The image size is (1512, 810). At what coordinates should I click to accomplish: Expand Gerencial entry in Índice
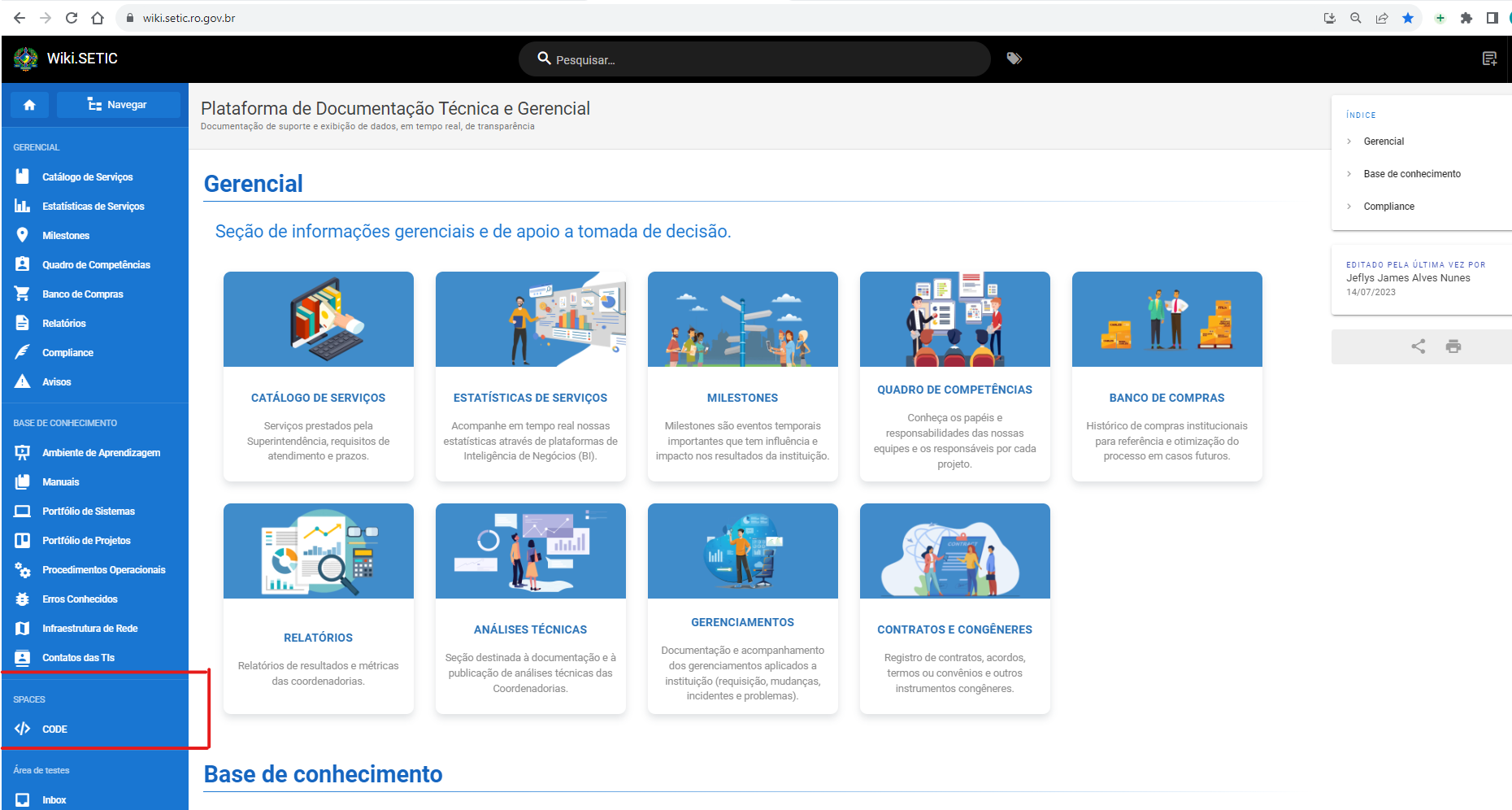pyautogui.click(x=1384, y=142)
